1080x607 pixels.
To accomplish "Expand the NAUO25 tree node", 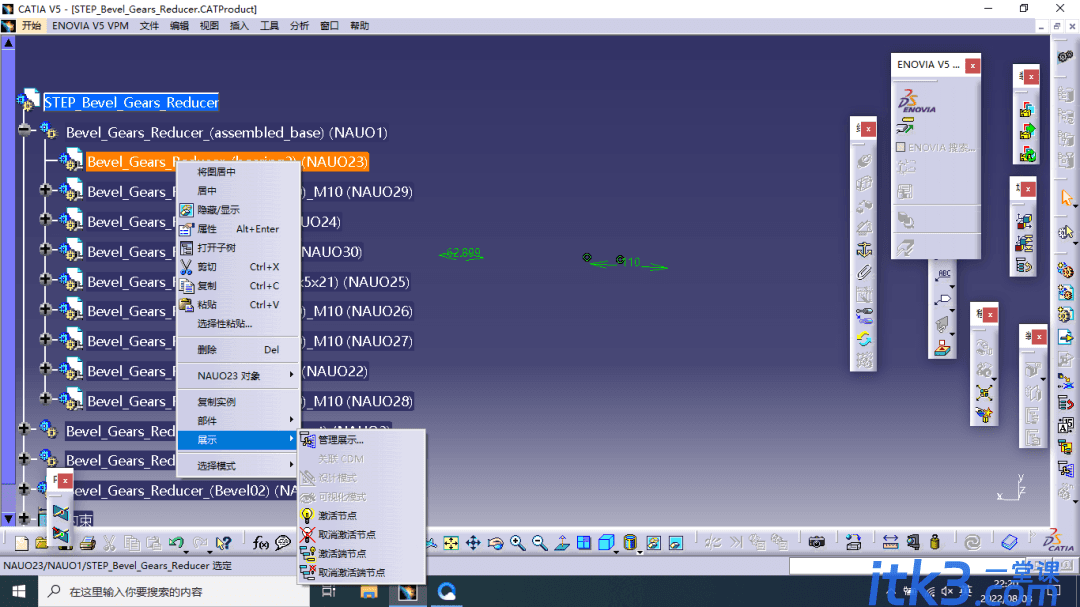I will 46,279.
